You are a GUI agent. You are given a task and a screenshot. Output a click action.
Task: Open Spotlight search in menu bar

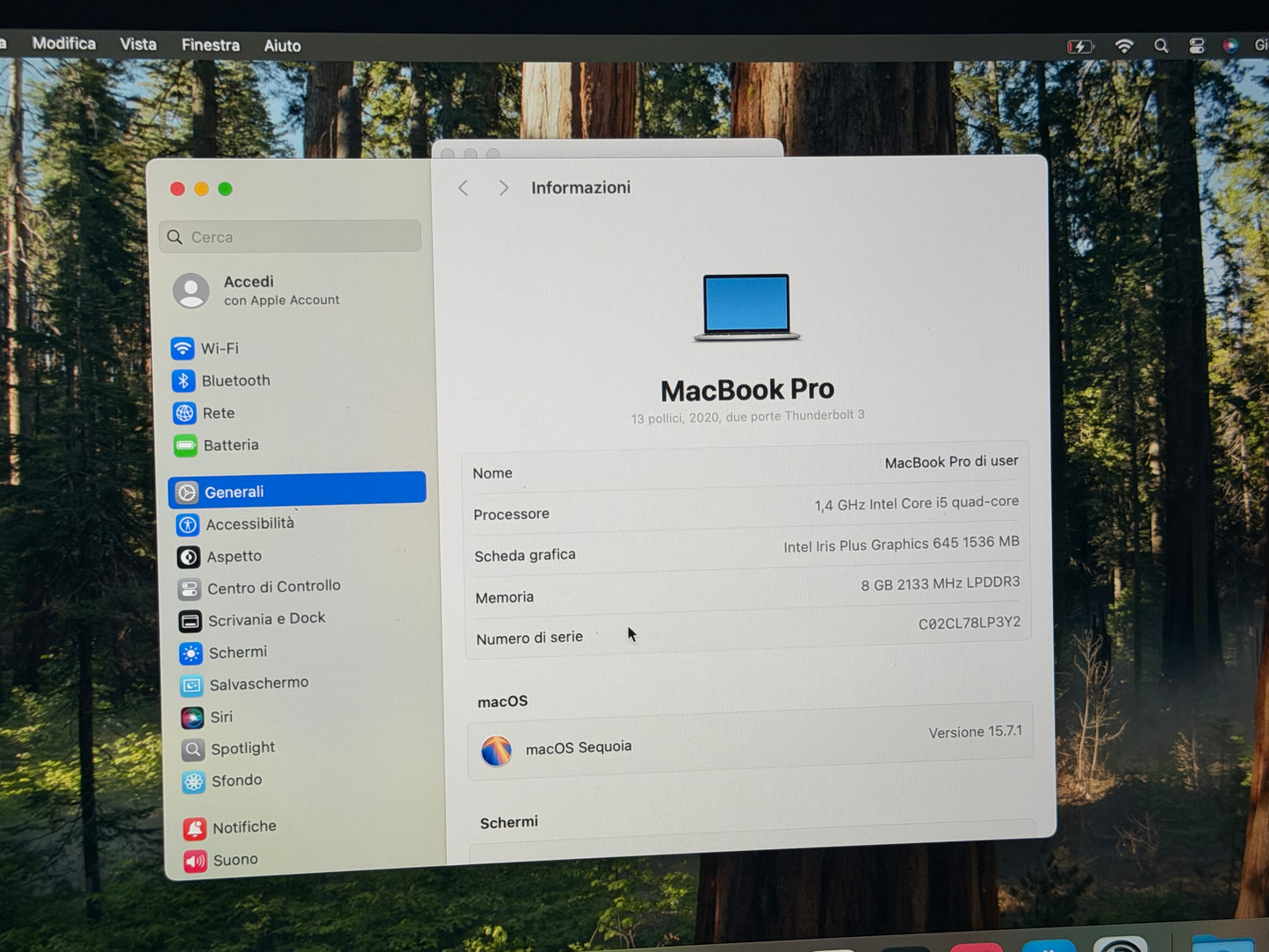click(1161, 47)
